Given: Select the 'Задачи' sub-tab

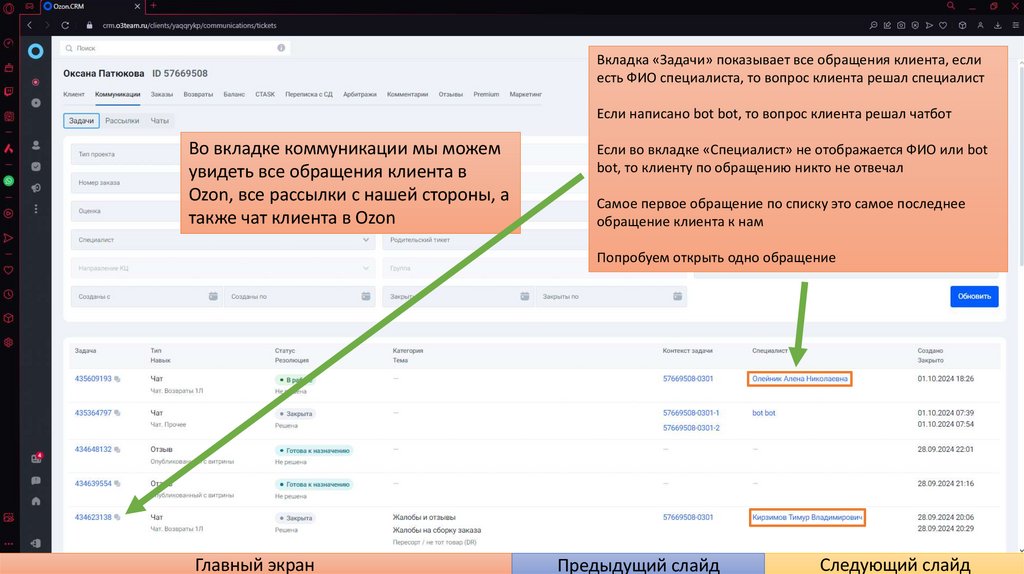Looking at the screenshot, I should click(82, 121).
